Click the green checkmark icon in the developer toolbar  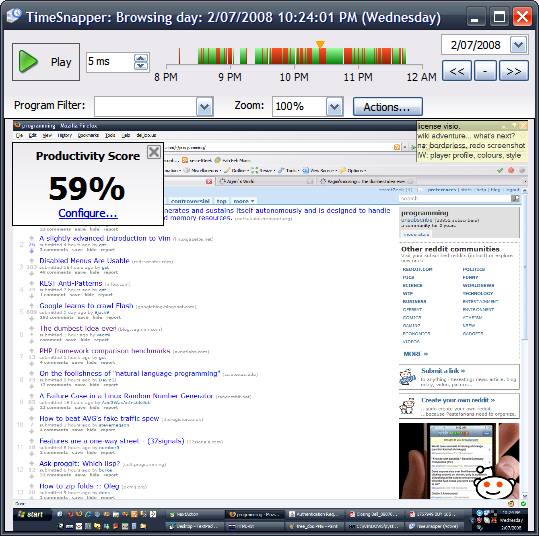pos(500,170)
